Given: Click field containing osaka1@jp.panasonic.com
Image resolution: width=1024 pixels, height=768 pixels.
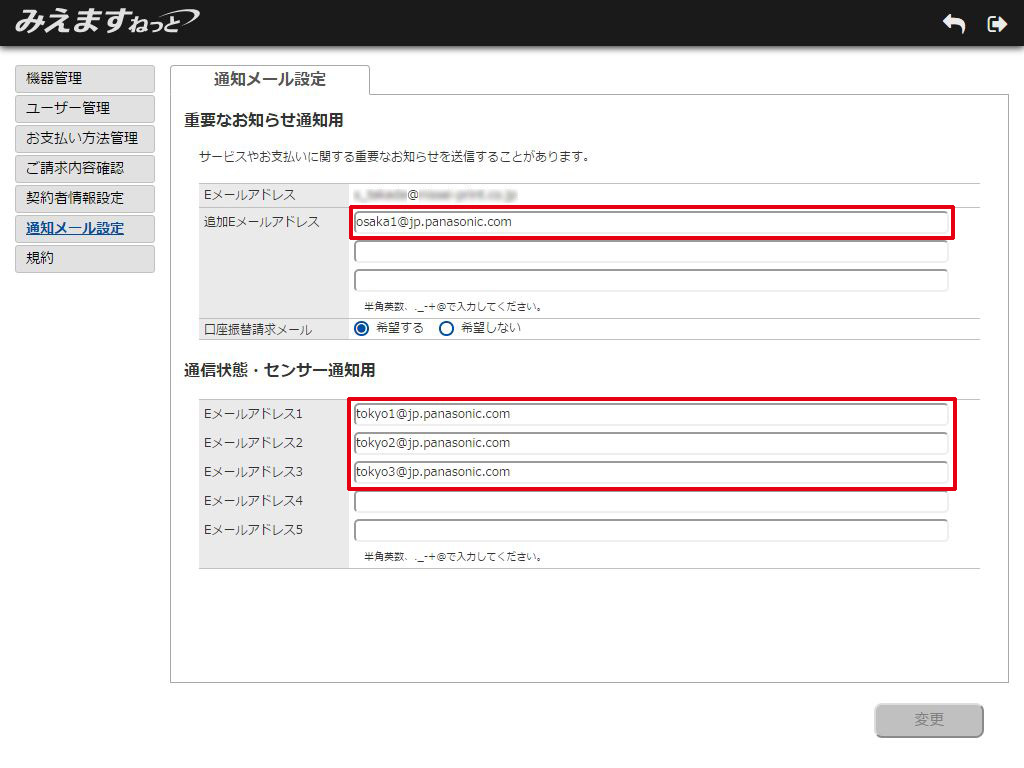Looking at the screenshot, I should [x=650, y=222].
